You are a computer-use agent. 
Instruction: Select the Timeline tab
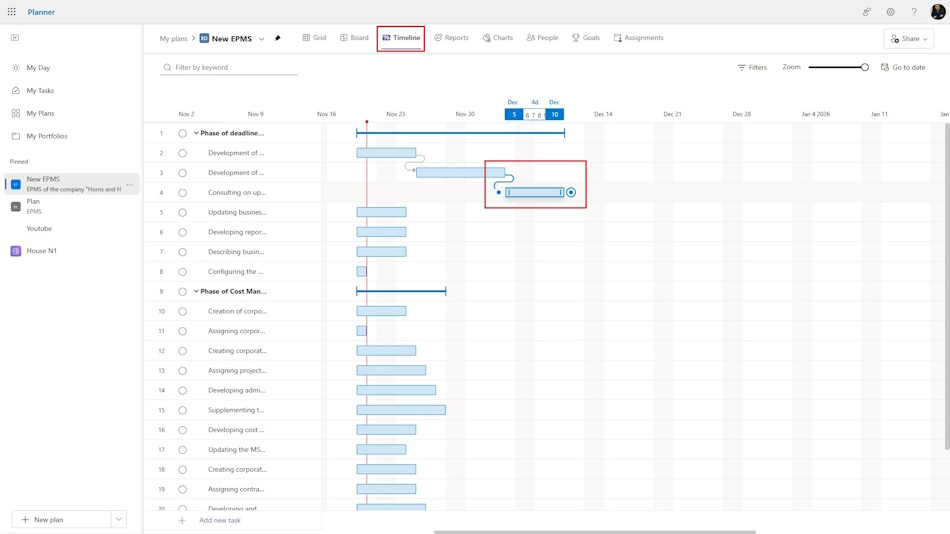coord(400,38)
